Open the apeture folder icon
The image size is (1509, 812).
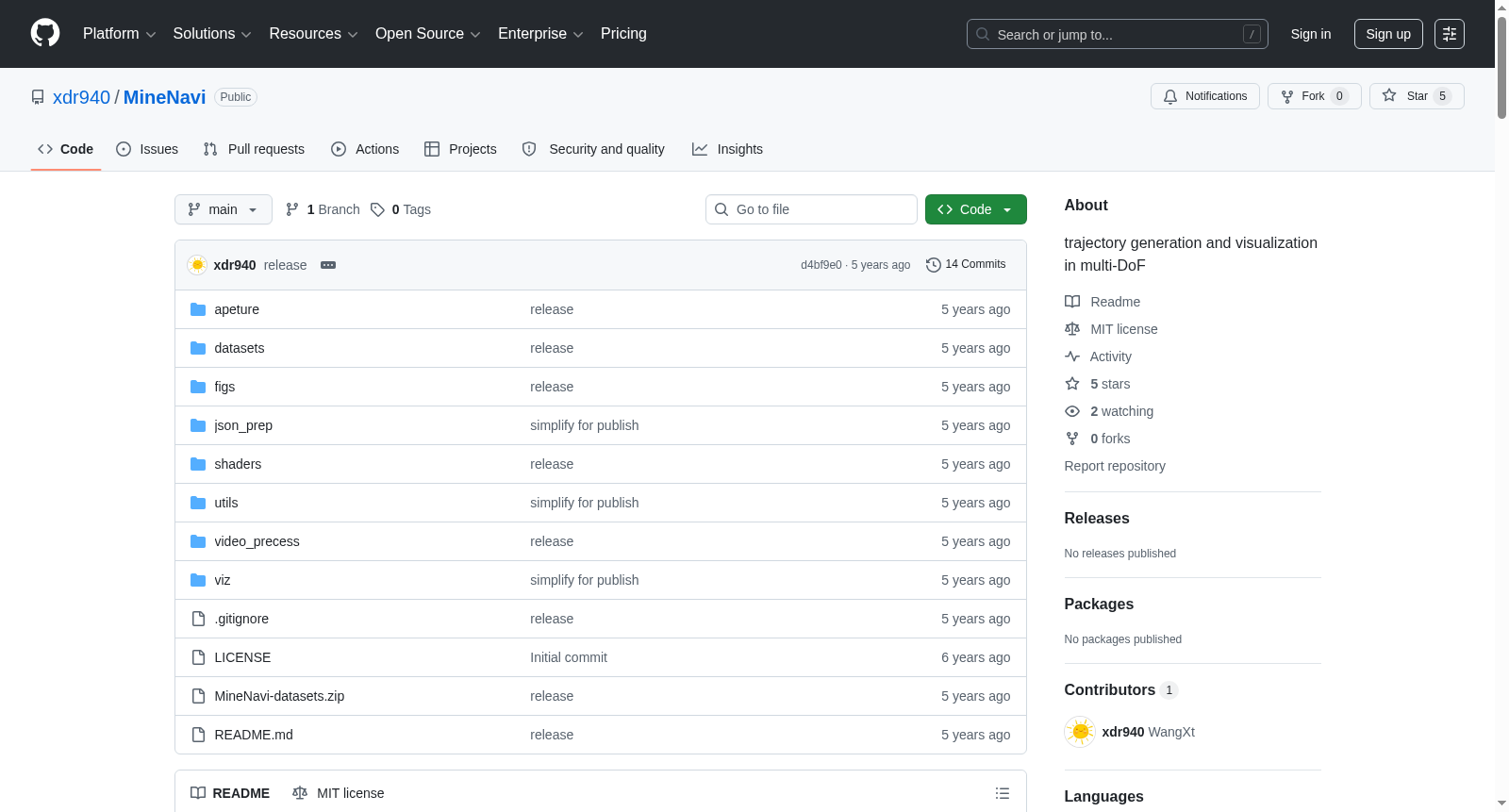pos(198,309)
